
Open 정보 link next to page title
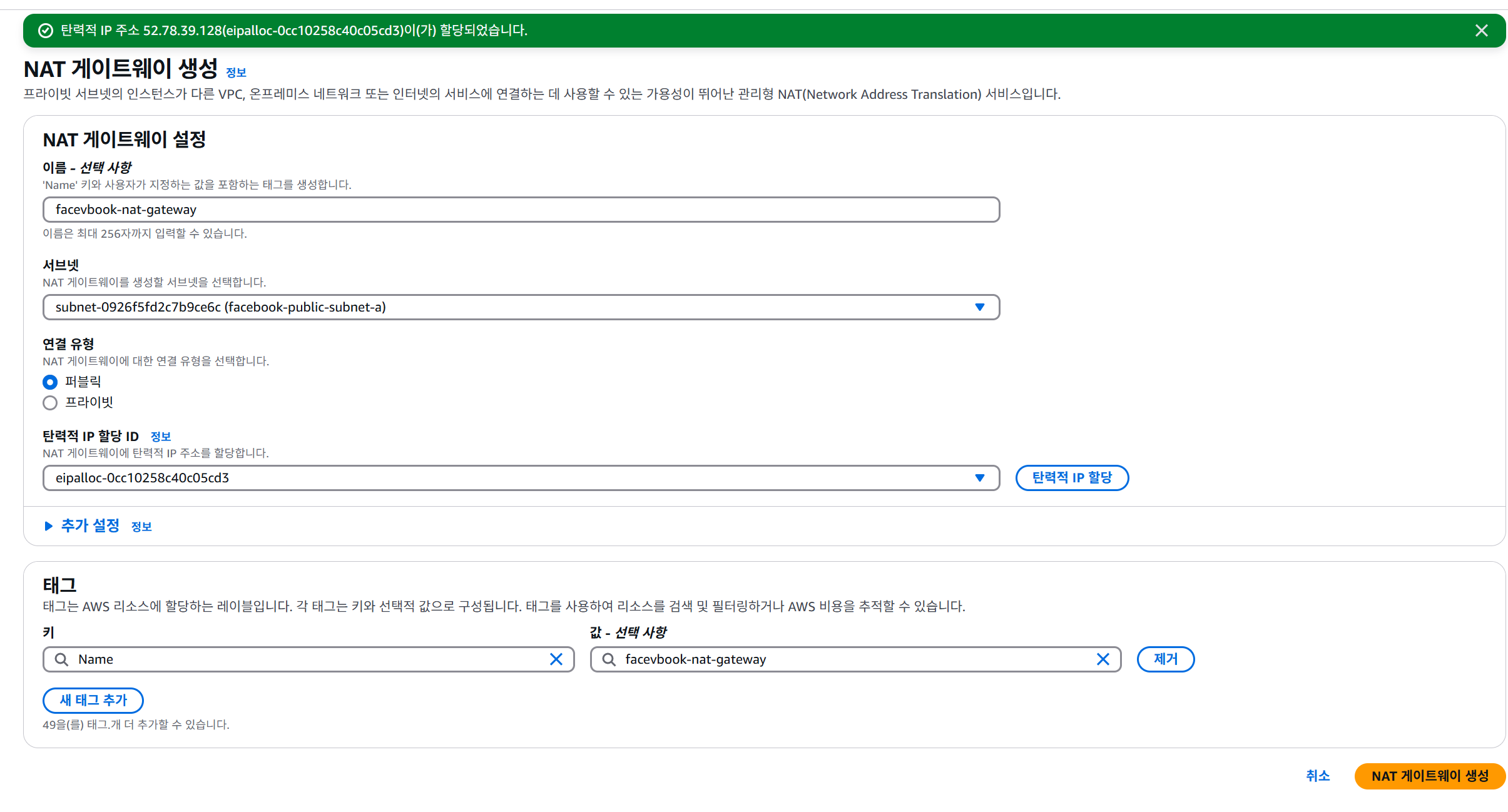pos(236,73)
